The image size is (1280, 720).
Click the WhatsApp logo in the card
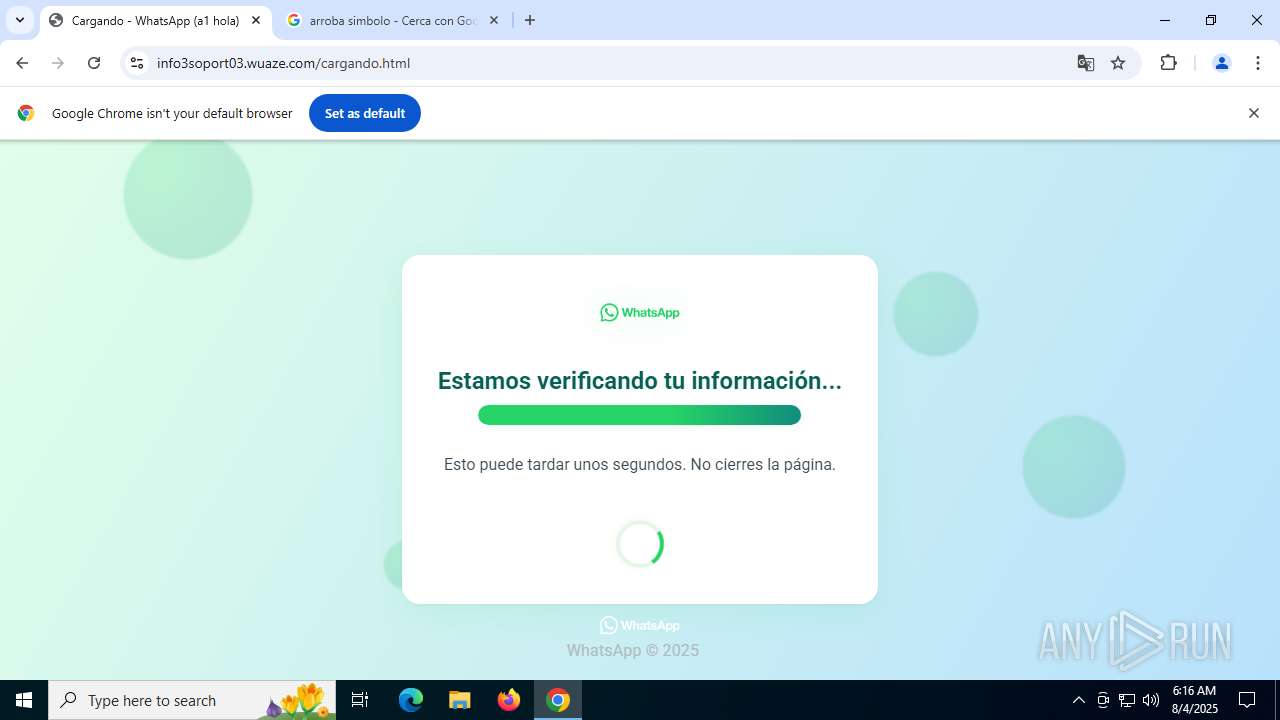pos(640,313)
